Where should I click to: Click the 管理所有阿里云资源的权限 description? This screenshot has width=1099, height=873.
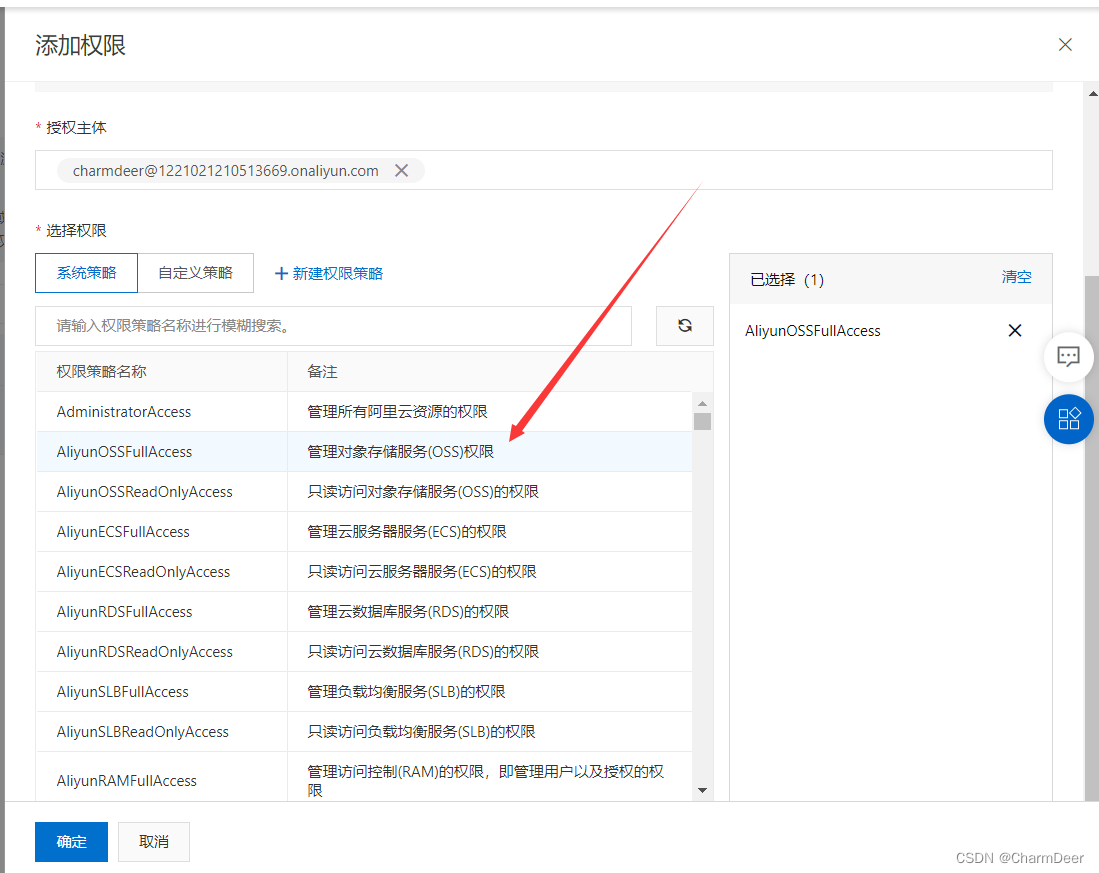pos(397,411)
